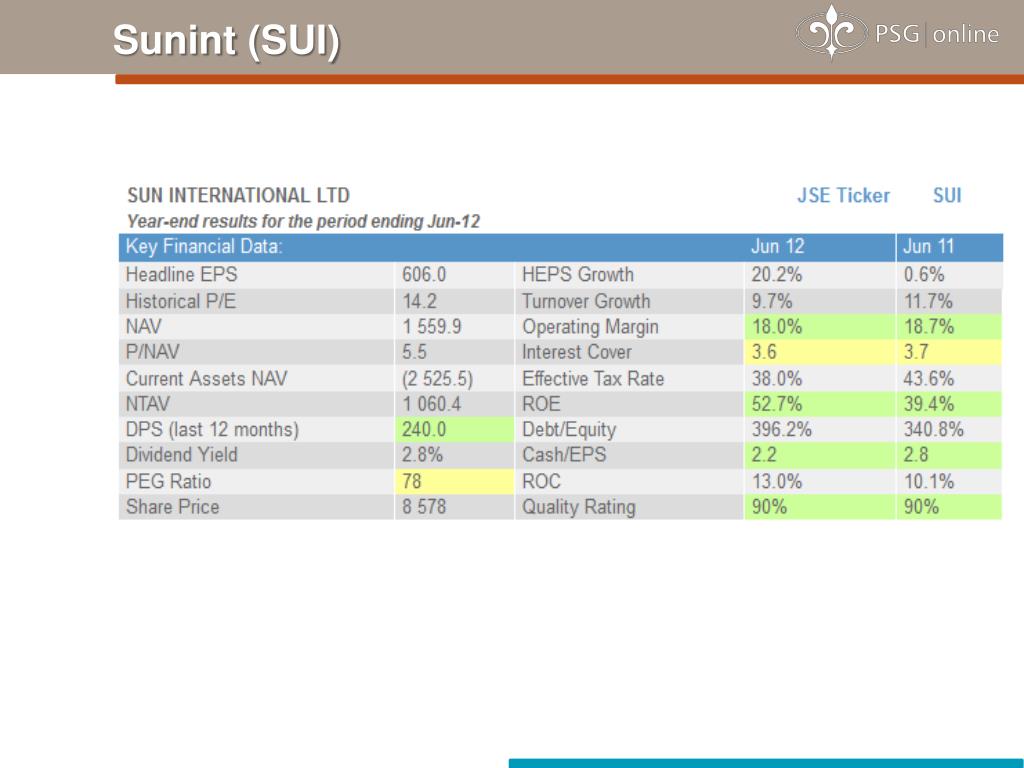1024x768 pixels.
Task: Select the Dividend Yield value 2.8%
Action: [x=422, y=455]
